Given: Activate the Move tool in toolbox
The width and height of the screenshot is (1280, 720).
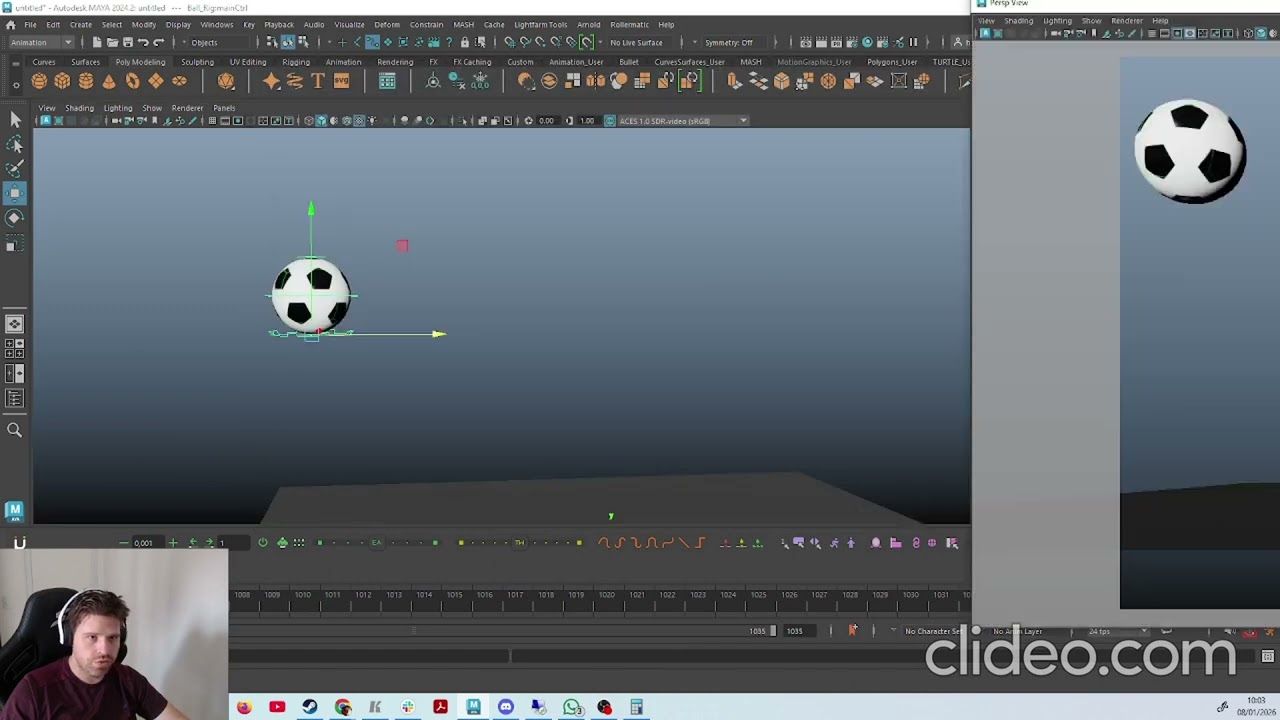Looking at the screenshot, I should tap(15, 192).
